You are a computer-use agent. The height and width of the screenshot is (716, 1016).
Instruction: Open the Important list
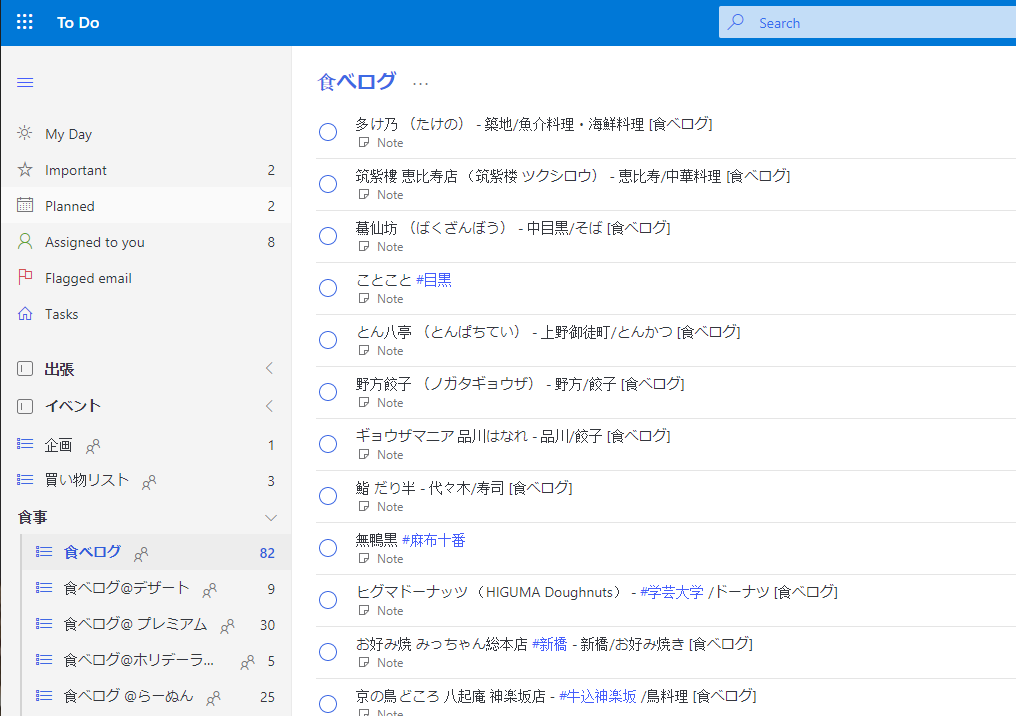(x=146, y=170)
